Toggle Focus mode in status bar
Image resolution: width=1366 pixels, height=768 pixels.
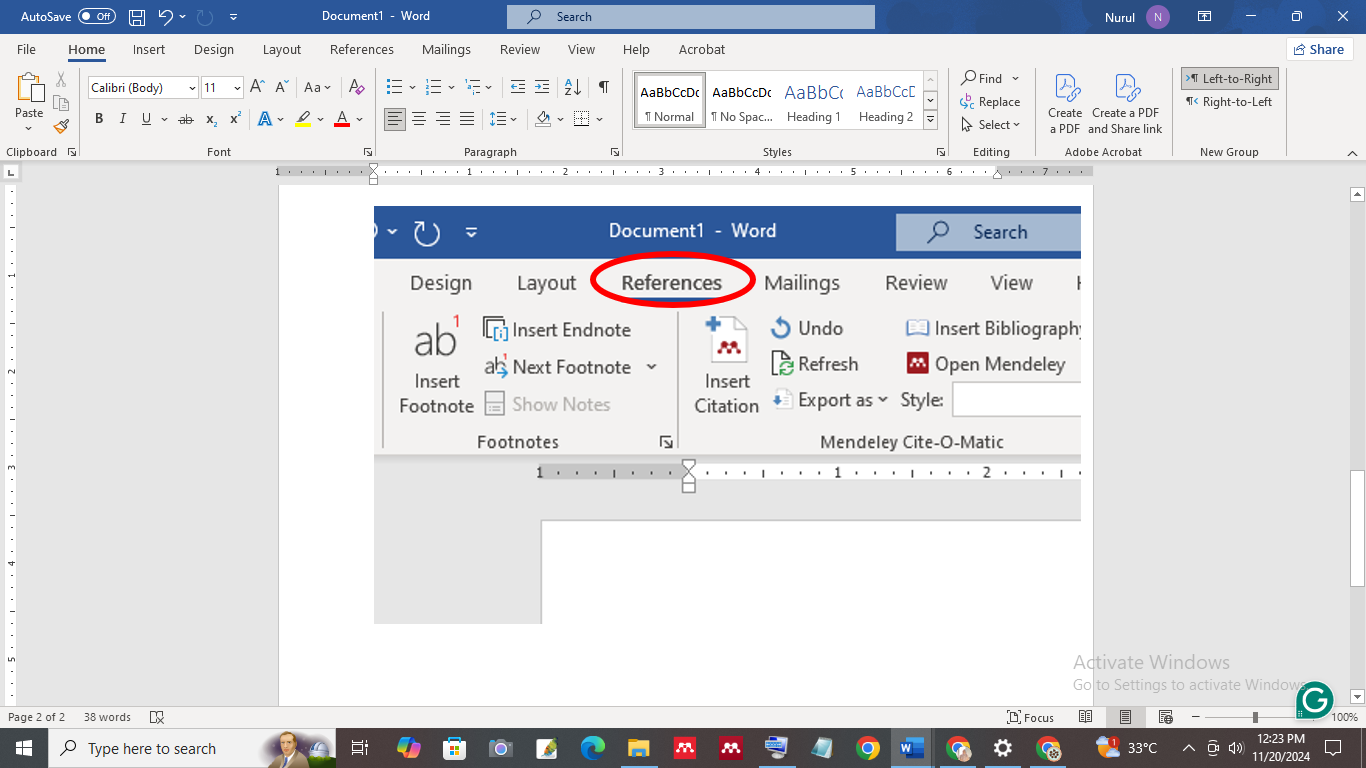tap(1031, 717)
